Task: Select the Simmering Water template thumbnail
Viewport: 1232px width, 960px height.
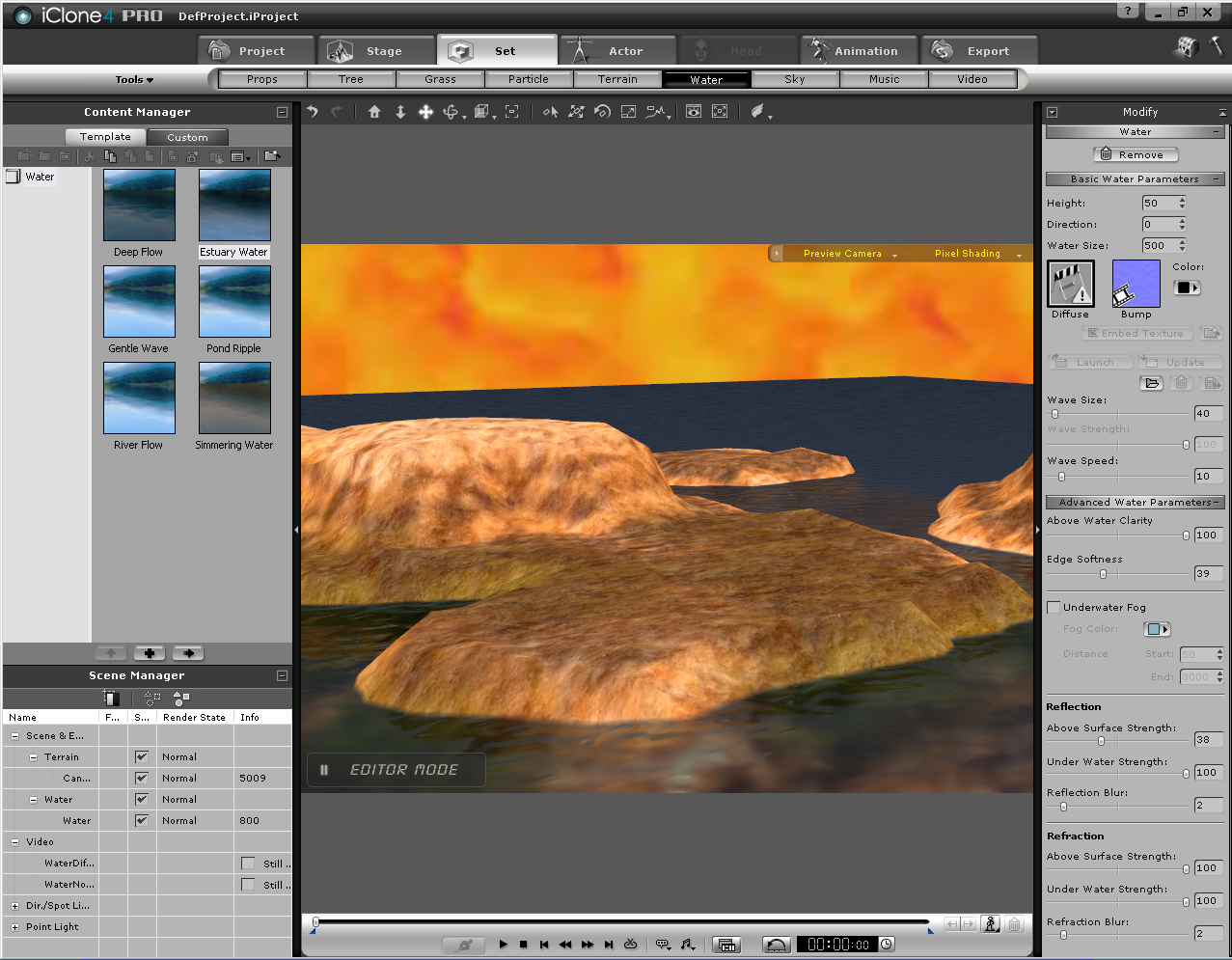Action: (234, 398)
